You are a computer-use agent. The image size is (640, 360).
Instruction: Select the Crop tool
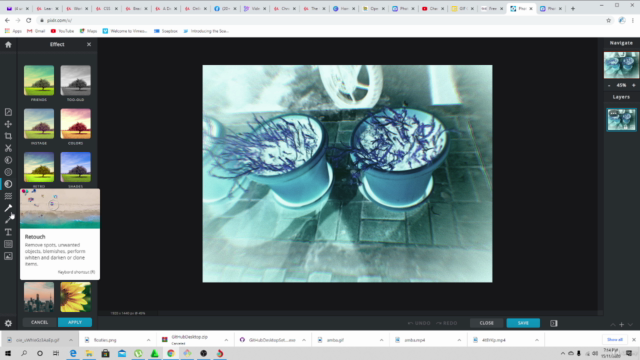8,136
